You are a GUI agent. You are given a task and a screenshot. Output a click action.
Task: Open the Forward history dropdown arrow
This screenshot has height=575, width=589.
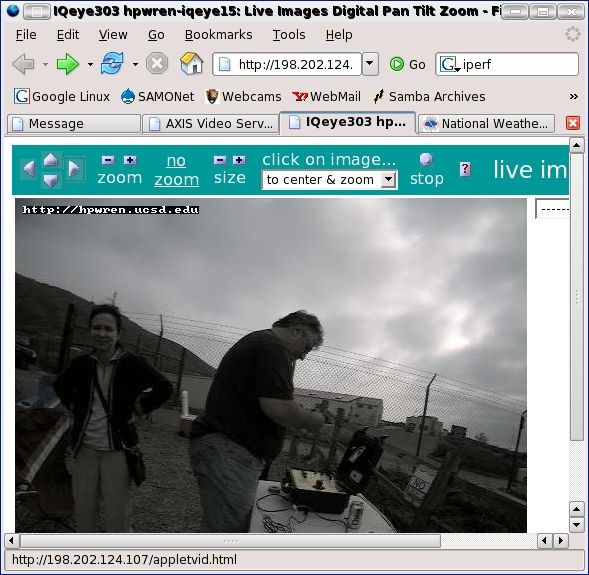tap(90, 65)
